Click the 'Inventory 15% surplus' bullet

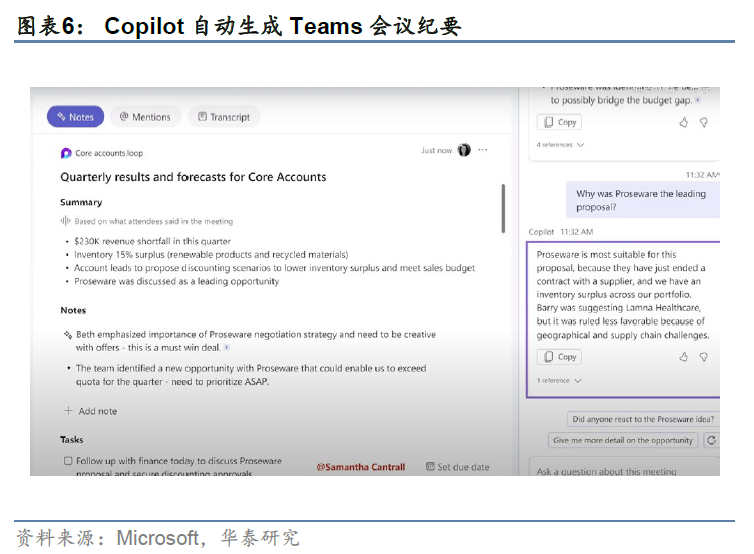tap(211, 254)
